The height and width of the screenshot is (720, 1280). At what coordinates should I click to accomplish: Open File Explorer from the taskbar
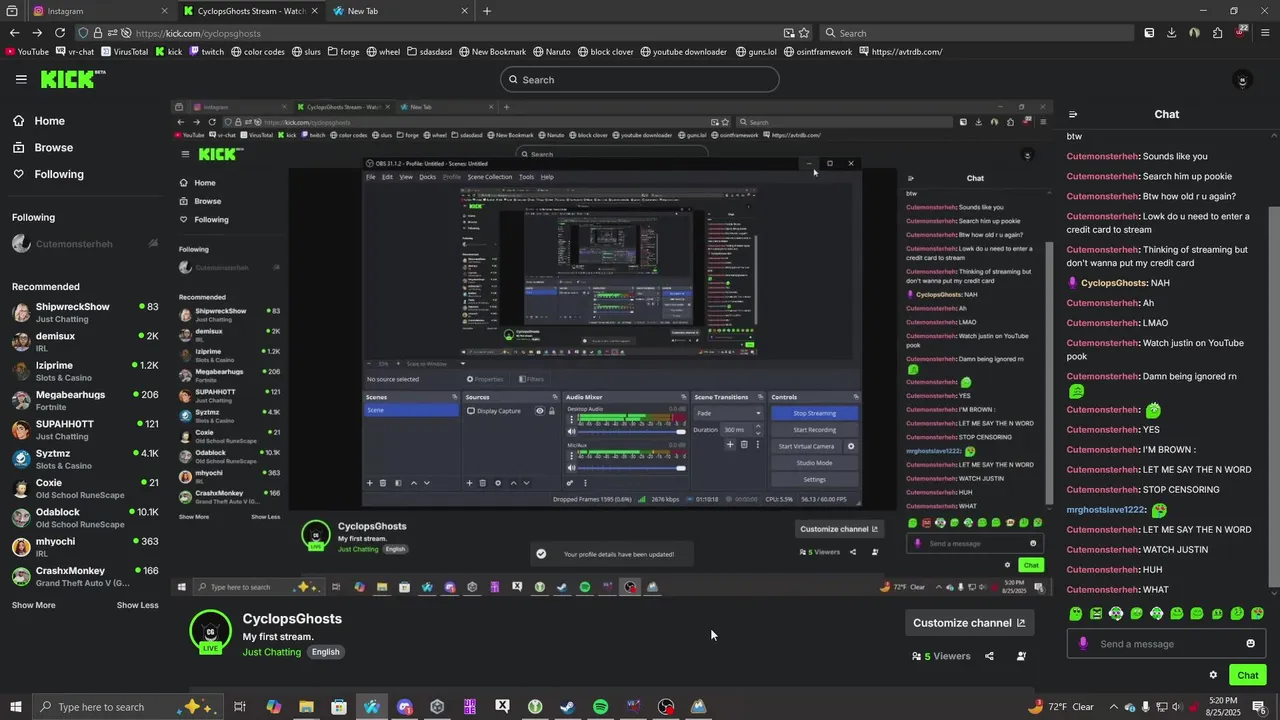pyautogui.click(x=306, y=707)
